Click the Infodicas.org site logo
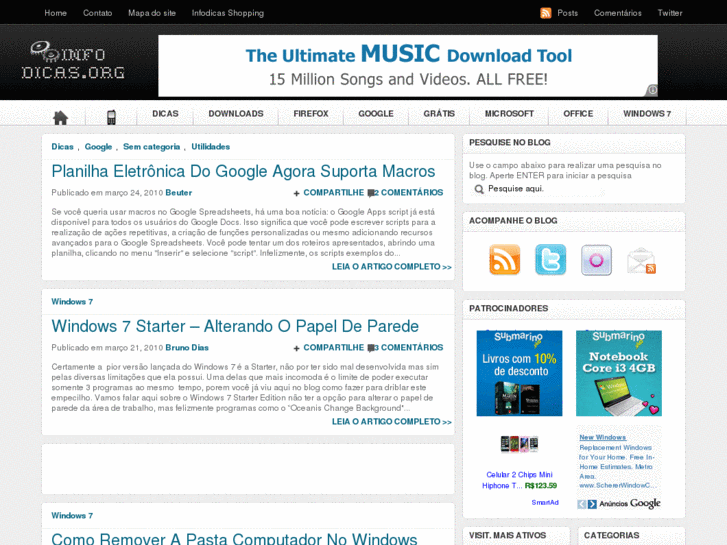 point(73,61)
